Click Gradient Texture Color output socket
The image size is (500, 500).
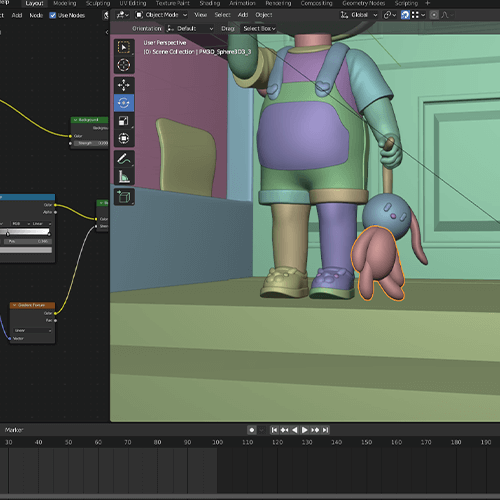click(55, 313)
